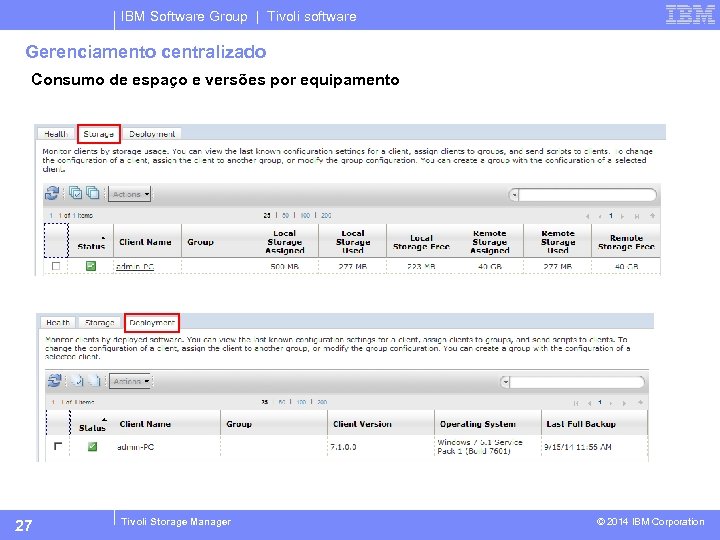The height and width of the screenshot is (540, 720).
Task: Click select-all icon in Storage panel toolbar
Action: [76, 193]
